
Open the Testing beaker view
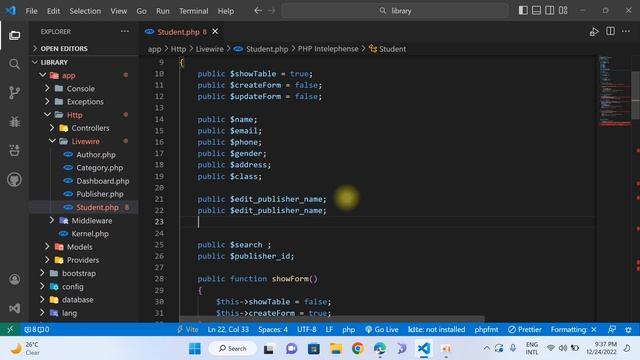click(14, 150)
